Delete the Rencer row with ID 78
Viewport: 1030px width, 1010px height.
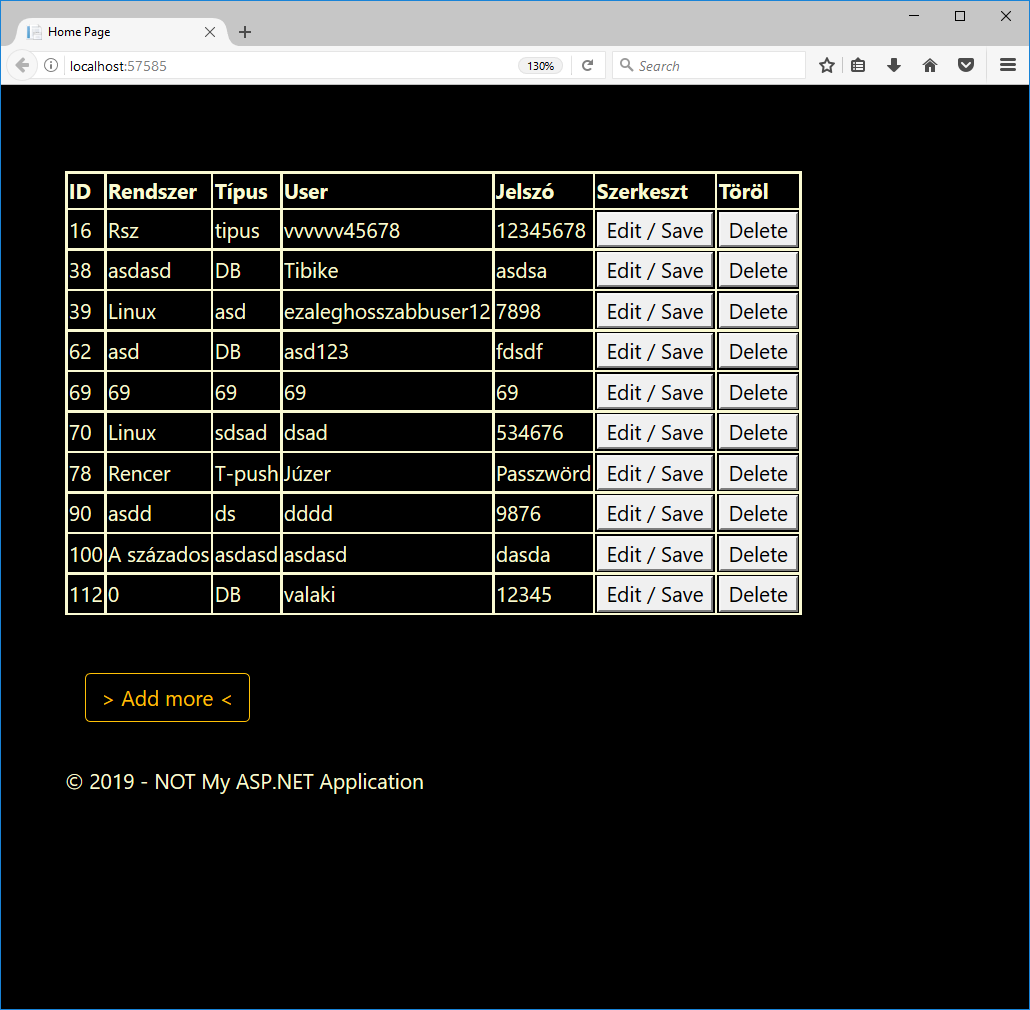[758, 474]
